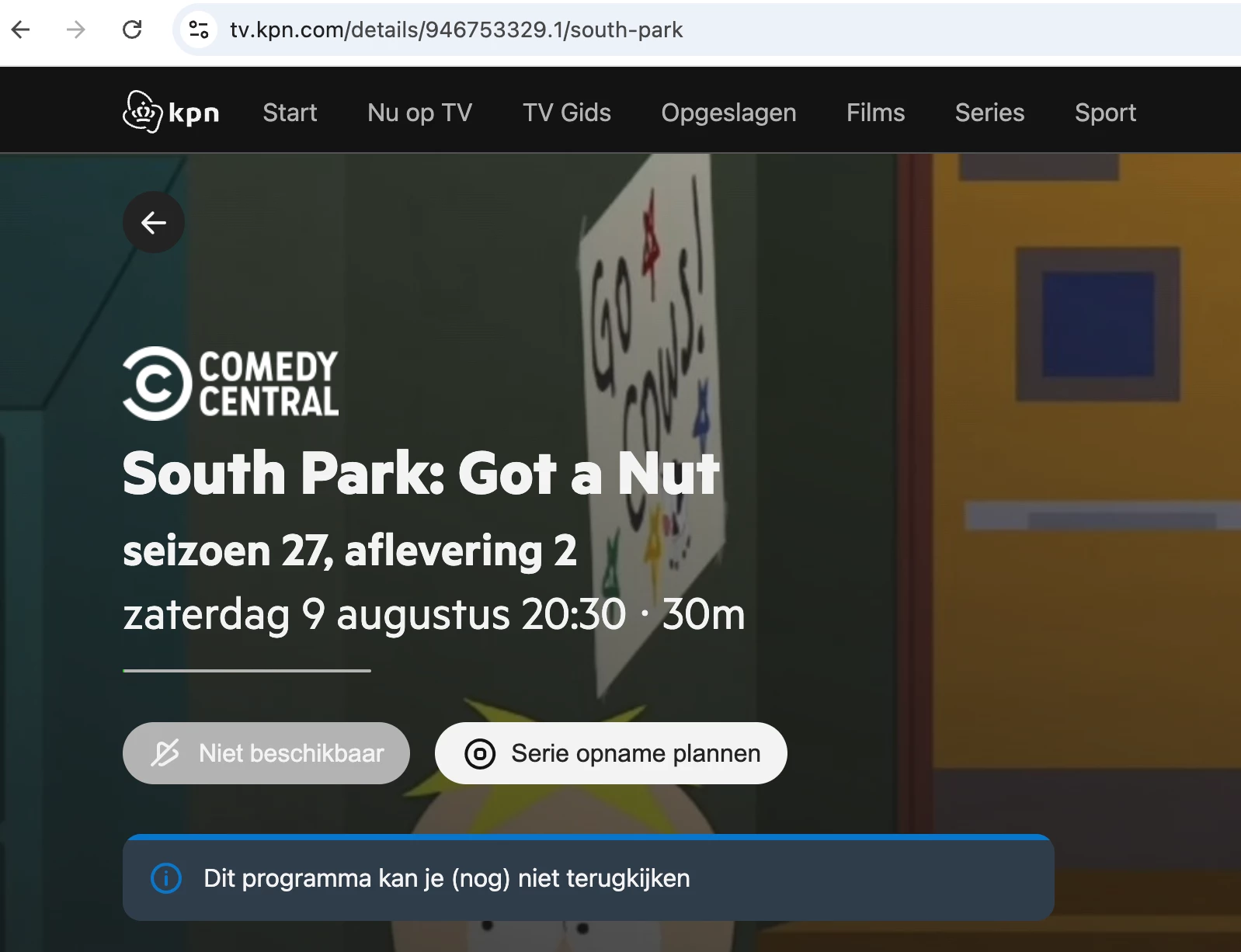Click the browser back arrow
Image resolution: width=1241 pixels, height=952 pixels.
(x=21, y=30)
